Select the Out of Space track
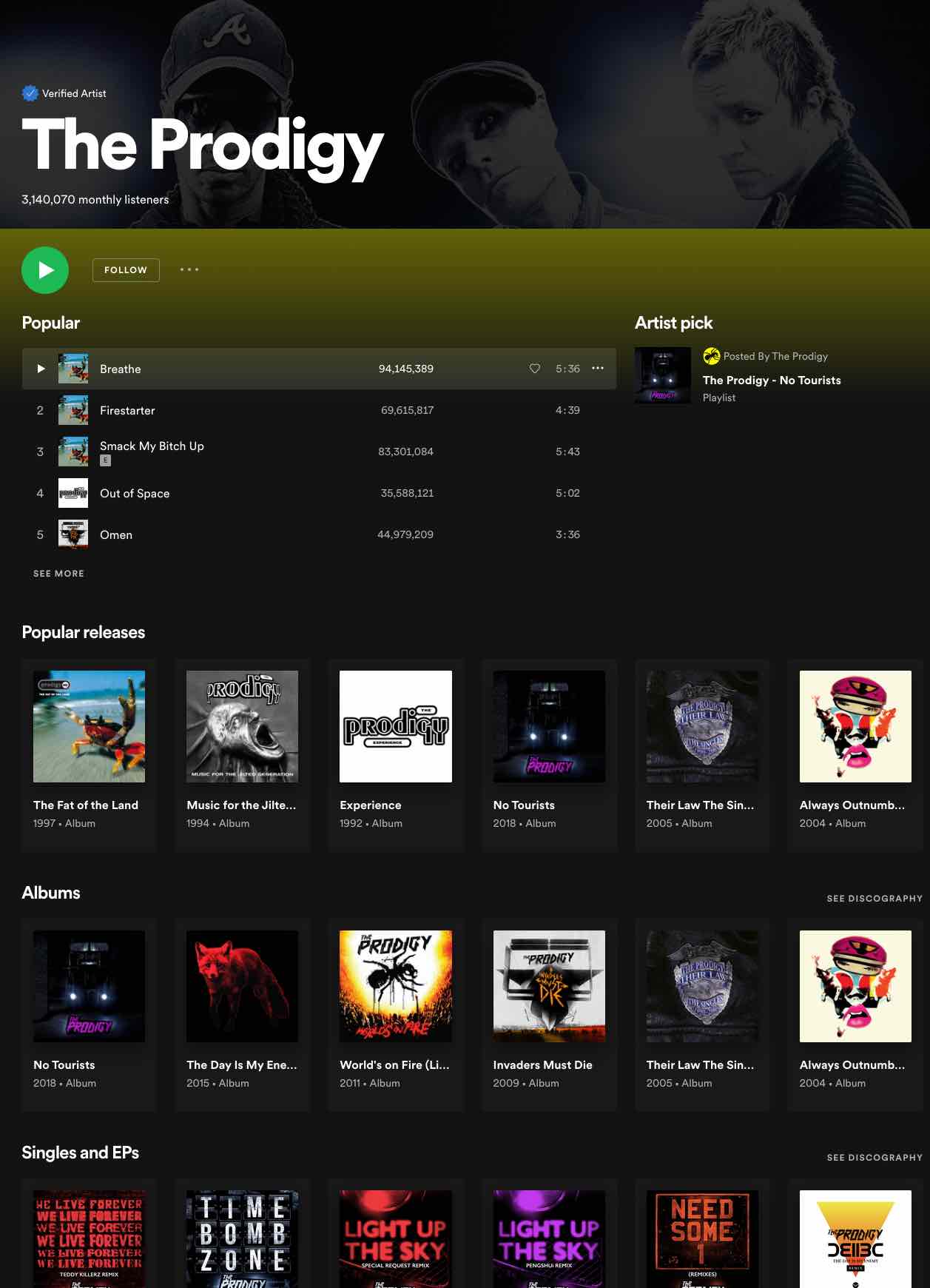This screenshot has height=1288, width=930. pyautogui.click(x=135, y=493)
